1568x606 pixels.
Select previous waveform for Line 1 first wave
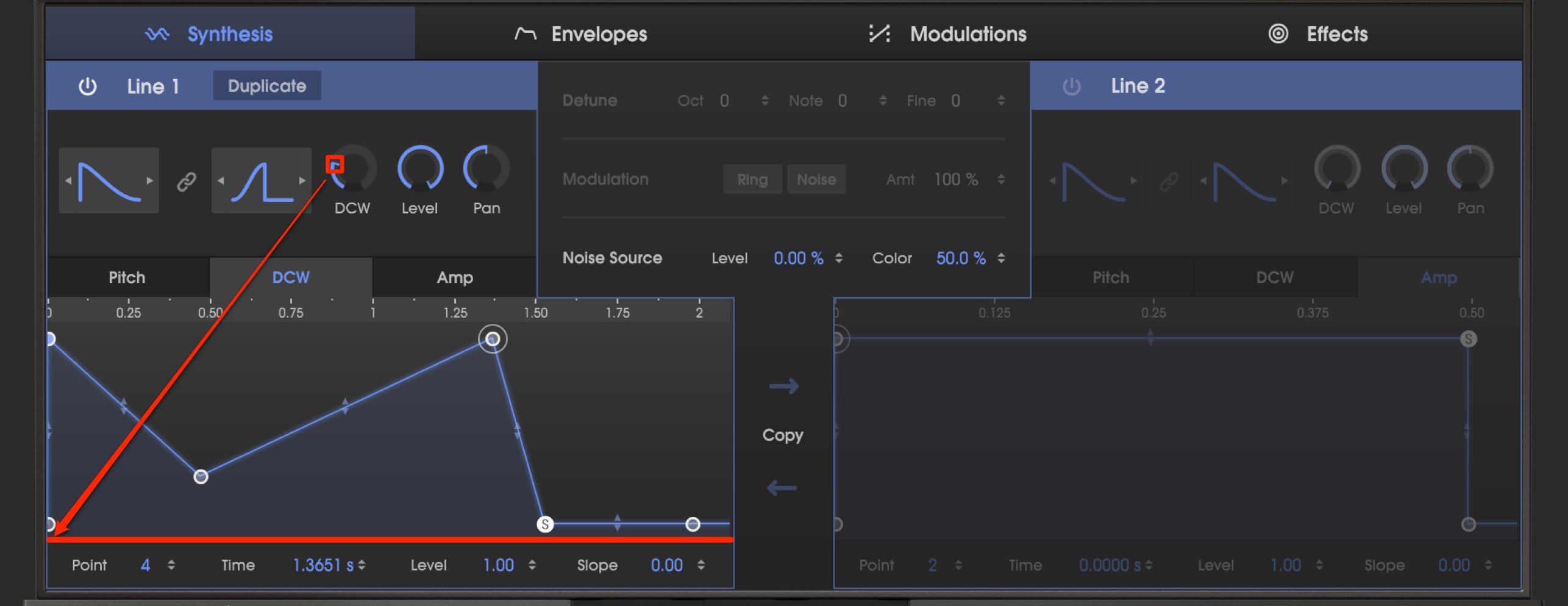point(68,180)
